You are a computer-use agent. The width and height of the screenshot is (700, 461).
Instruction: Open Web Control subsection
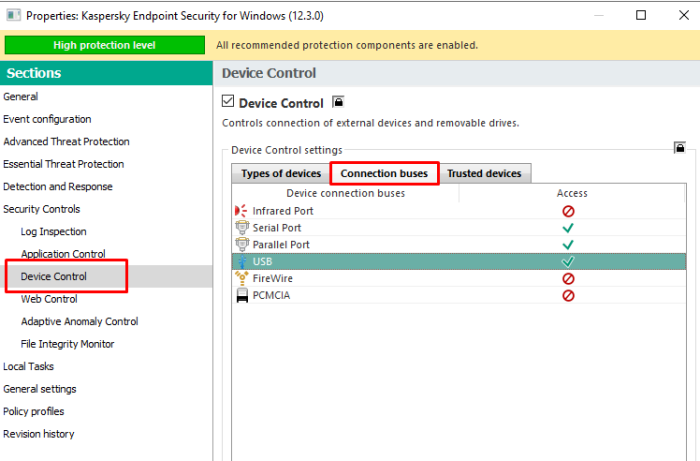pyautogui.click(x=49, y=299)
